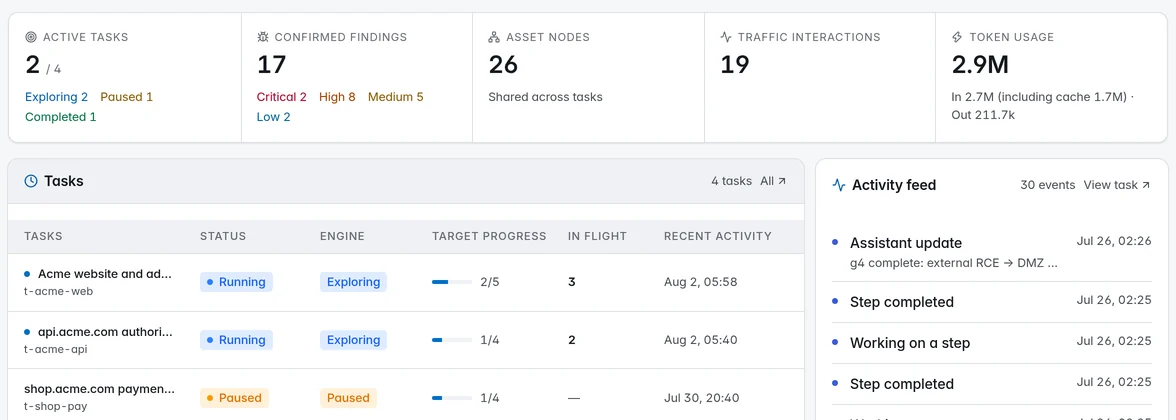Click Exploring engine badge for t-acme-web
Image resolution: width=1176 pixels, height=420 pixels.
tap(353, 282)
